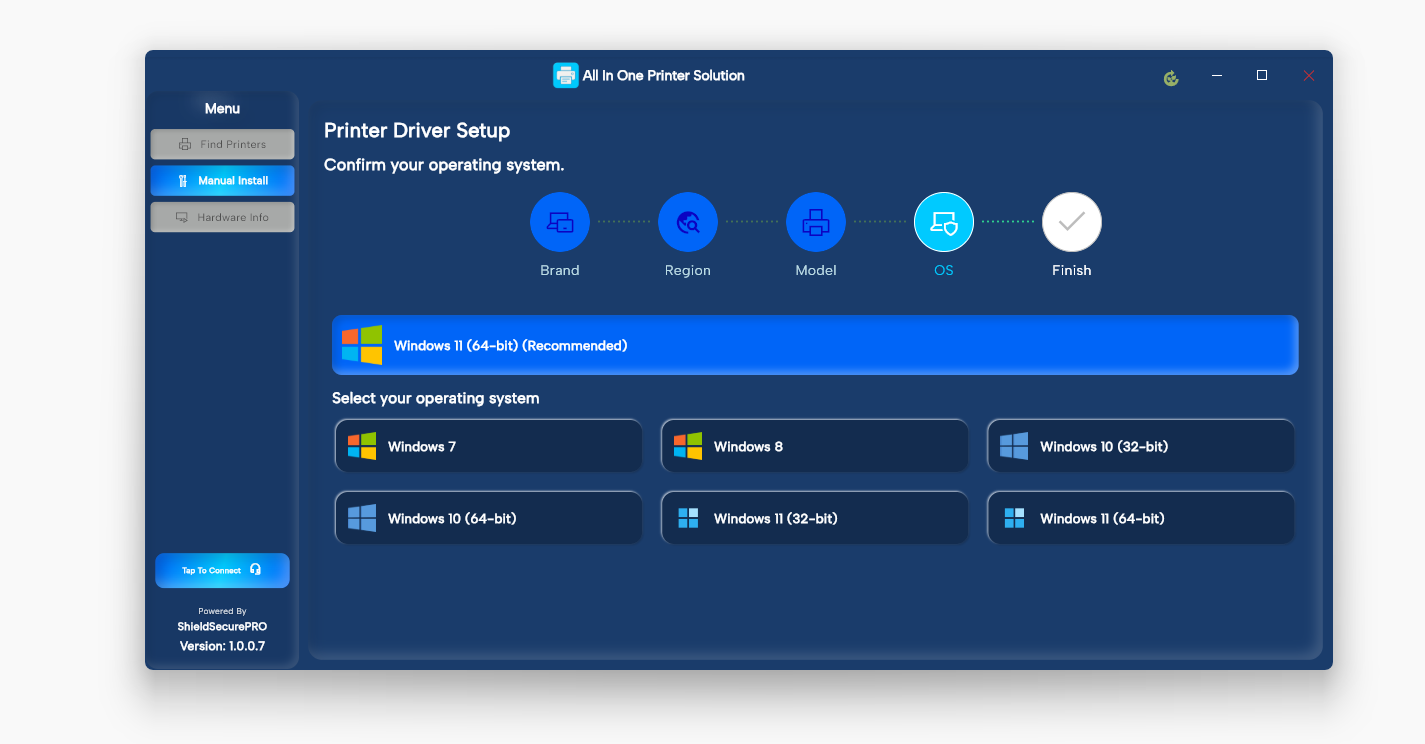Pick Windows 11 (32-bit) option
Image resolution: width=1425 pixels, height=744 pixels.
click(814, 518)
